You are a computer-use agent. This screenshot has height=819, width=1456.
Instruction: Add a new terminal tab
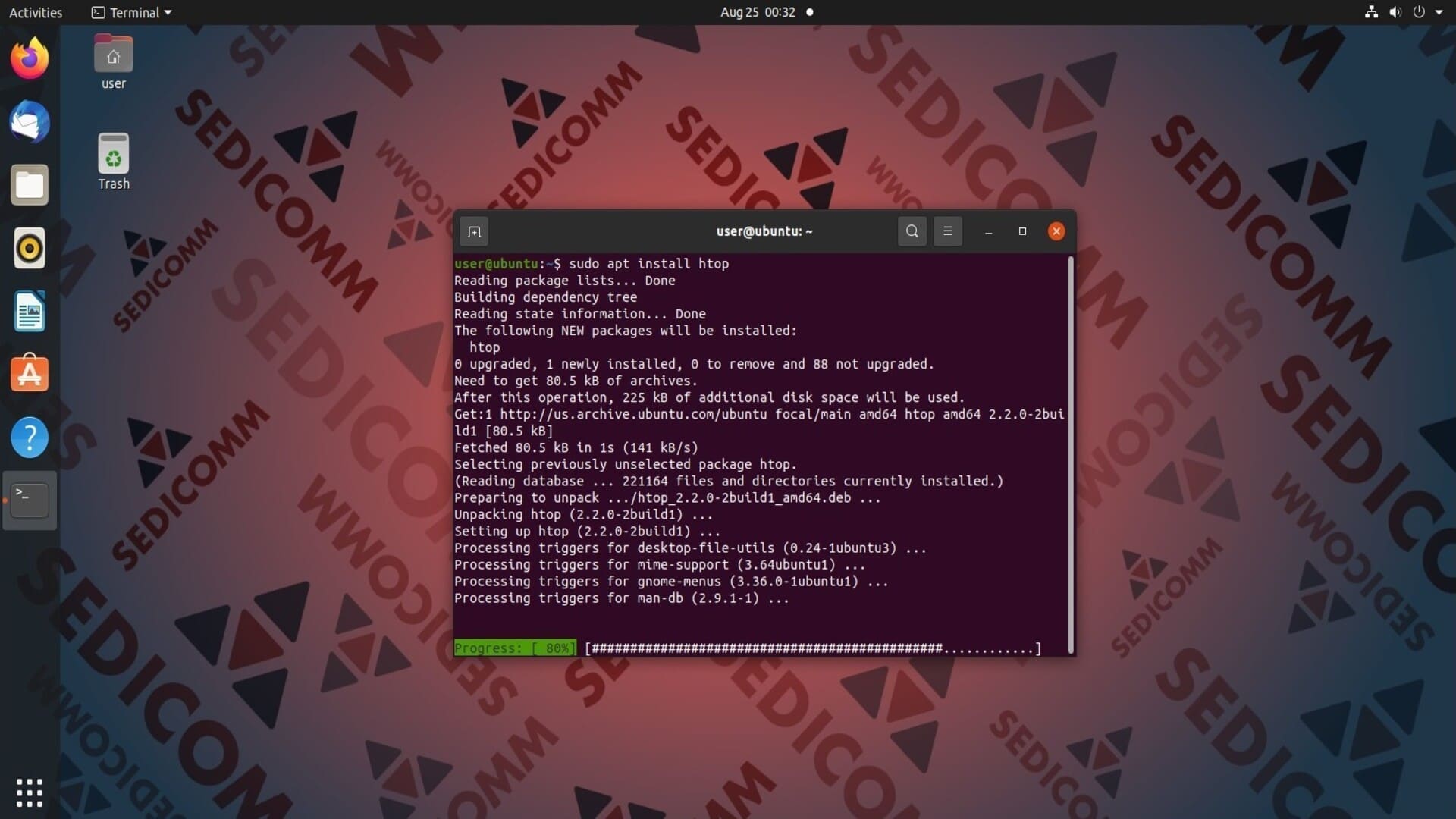click(x=474, y=231)
